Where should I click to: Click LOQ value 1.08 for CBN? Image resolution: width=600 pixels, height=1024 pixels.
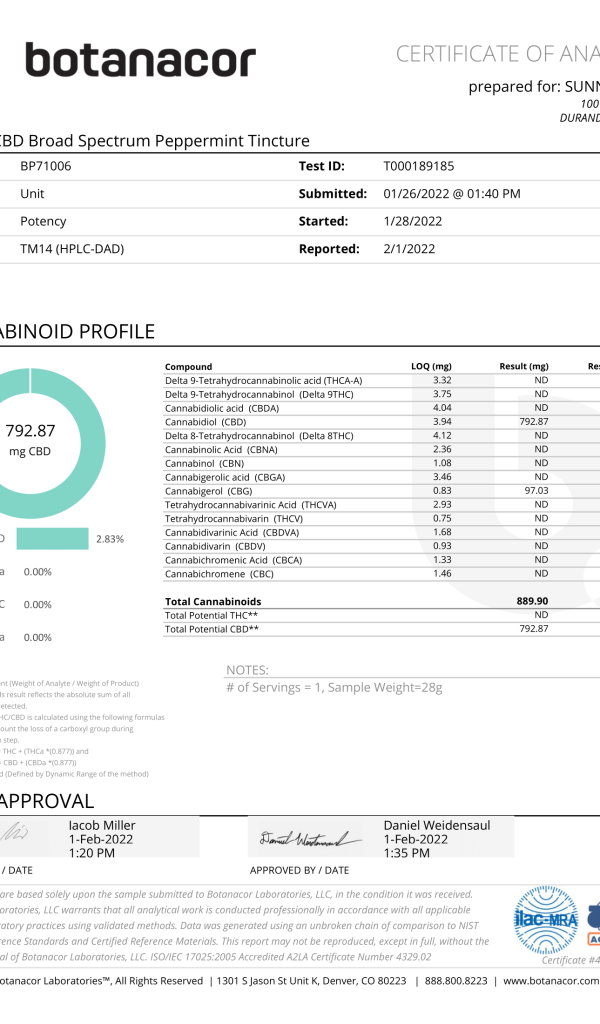(442, 463)
